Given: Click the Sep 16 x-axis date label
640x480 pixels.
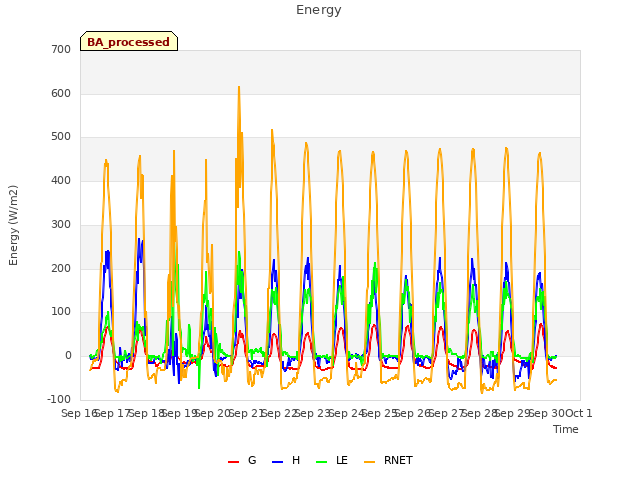Looking at the screenshot, I should [x=79, y=413].
